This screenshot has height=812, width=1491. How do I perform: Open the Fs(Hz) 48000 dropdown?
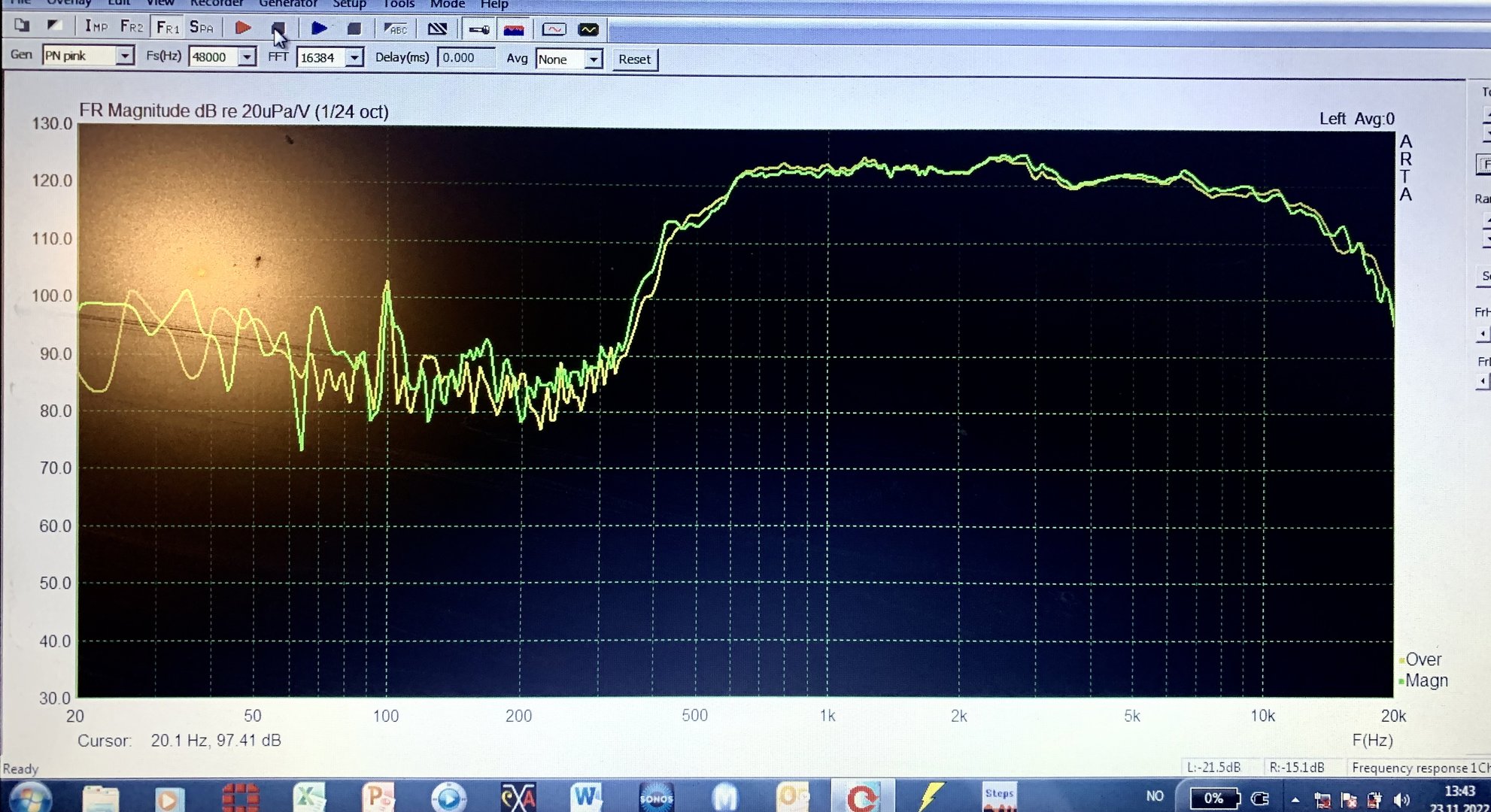click(247, 57)
